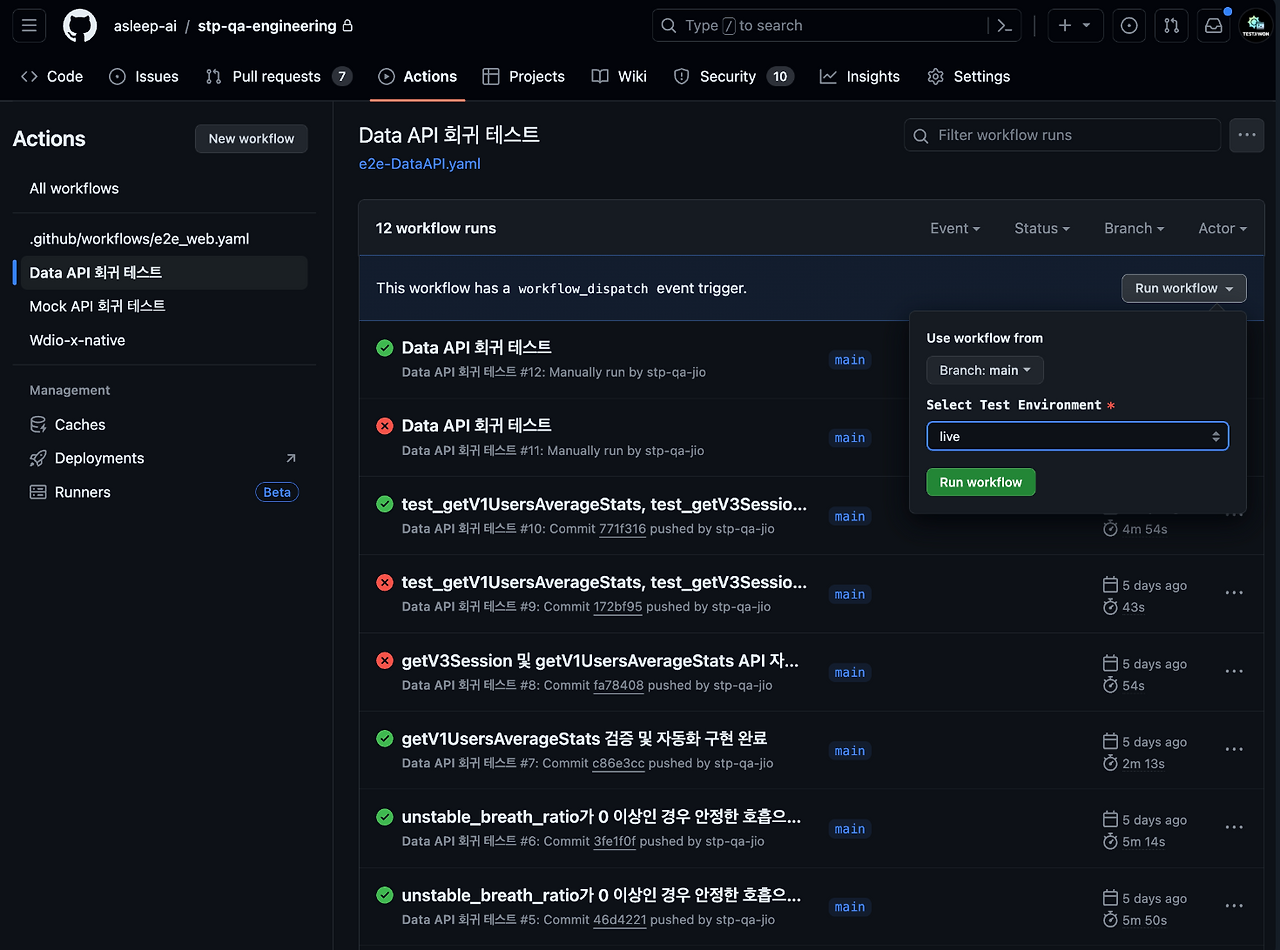The width and height of the screenshot is (1280, 950).
Task: Click success status icon of run #7
Action: [x=385, y=738]
